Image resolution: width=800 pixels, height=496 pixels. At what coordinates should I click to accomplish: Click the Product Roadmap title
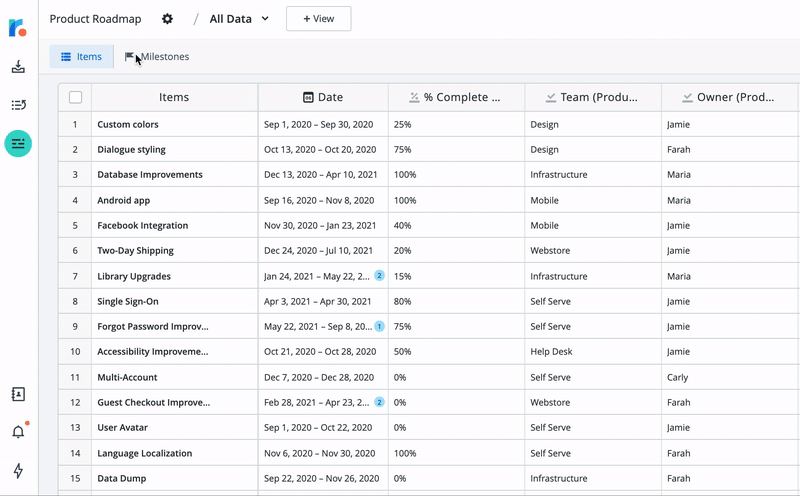[x=95, y=19]
